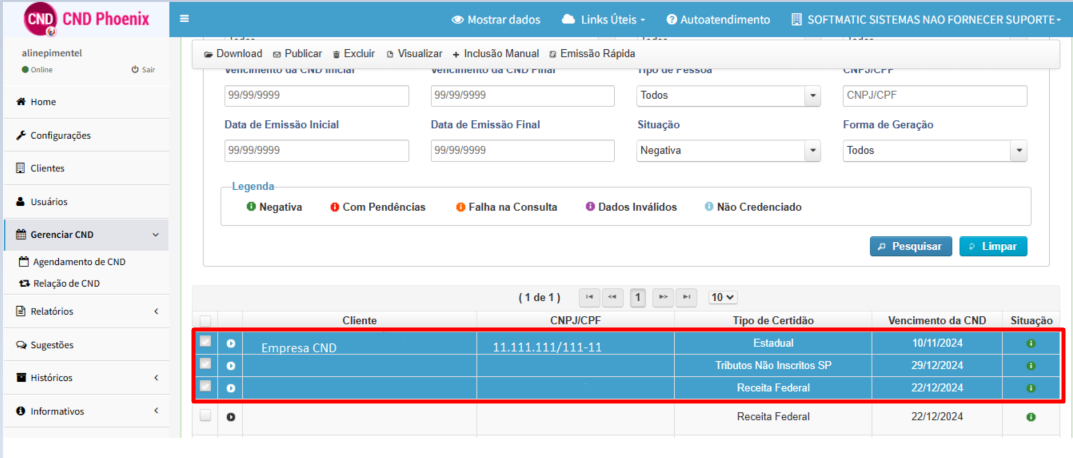Image resolution: width=1073 pixels, height=458 pixels.
Task: Open Autoatendimento help link
Action: (718, 20)
